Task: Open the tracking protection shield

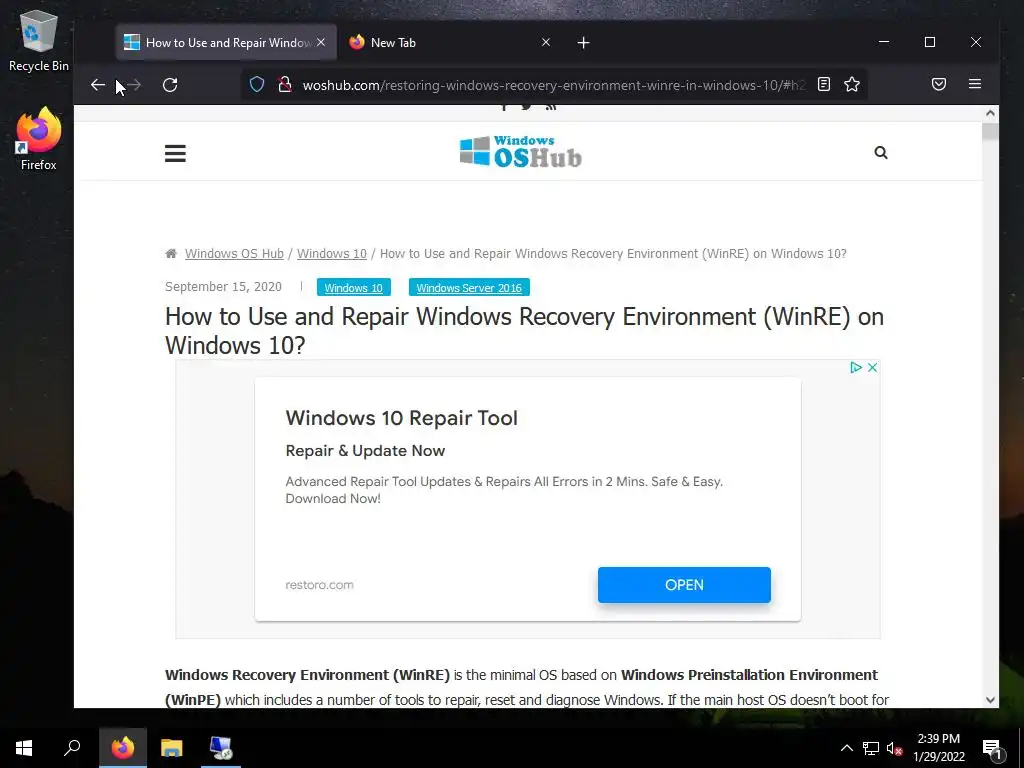Action: click(x=257, y=84)
